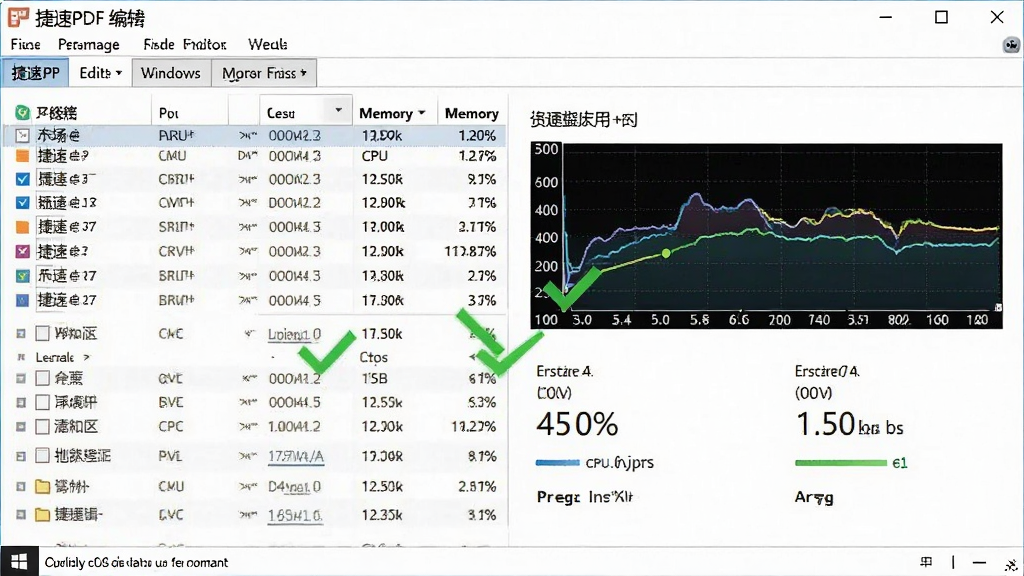
Task: Click the orange icon in the 12.00k row
Action: [23, 227]
